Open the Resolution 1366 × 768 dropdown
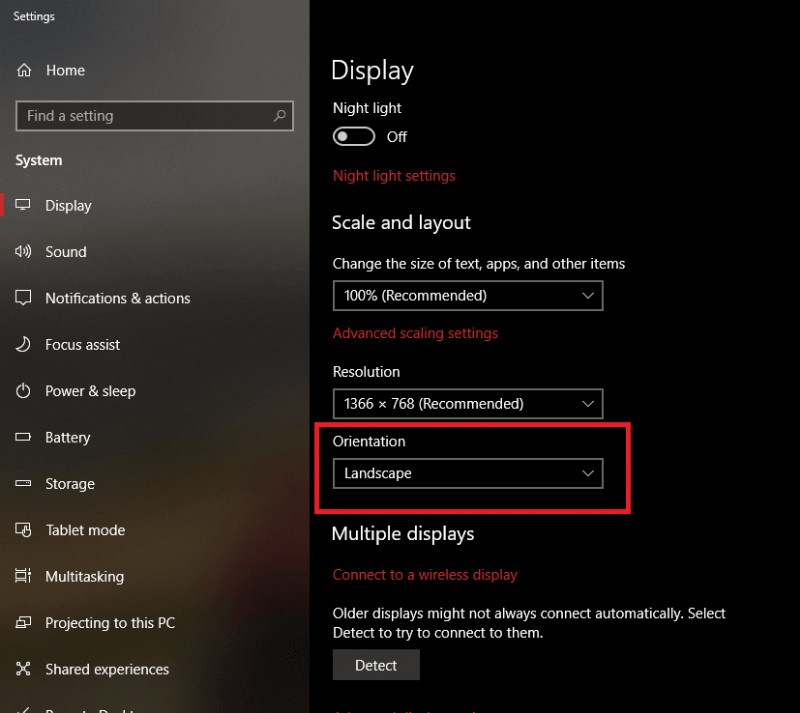Image resolution: width=800 pixels, height=713 pixels. [468, 404]
